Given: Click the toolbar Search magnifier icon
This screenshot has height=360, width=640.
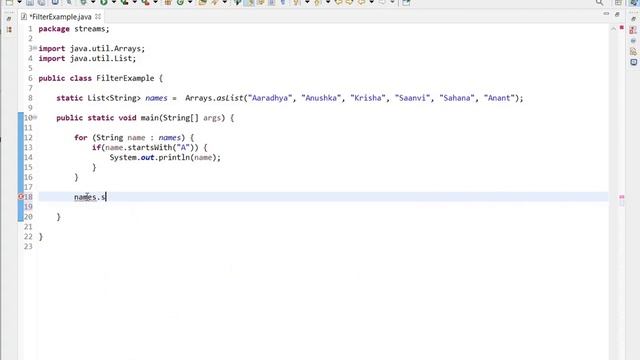Looking at the screenshot, I should tap(599, 2).
